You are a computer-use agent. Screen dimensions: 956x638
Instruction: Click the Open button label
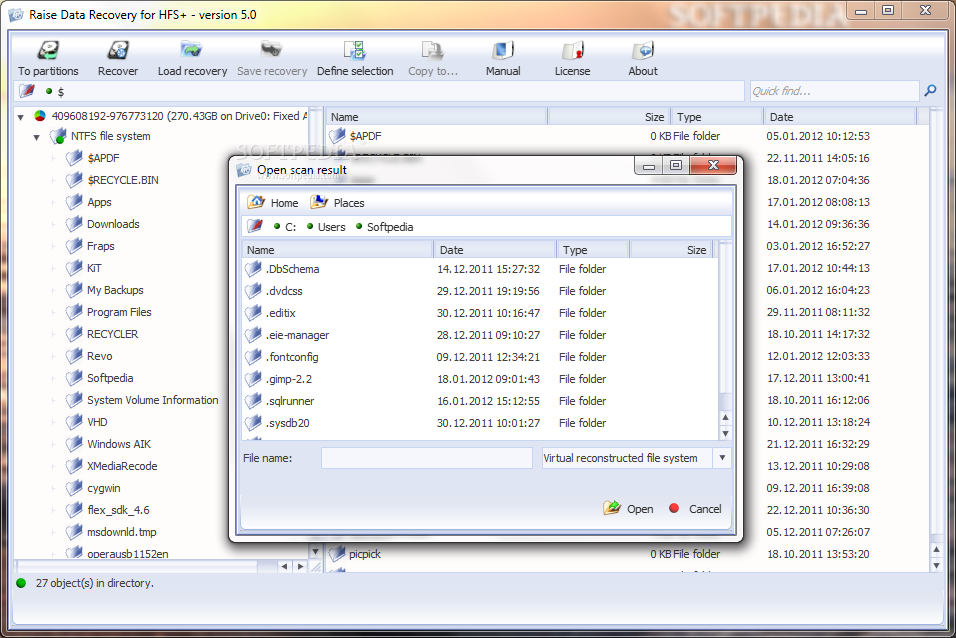click(x=640, y=509)
